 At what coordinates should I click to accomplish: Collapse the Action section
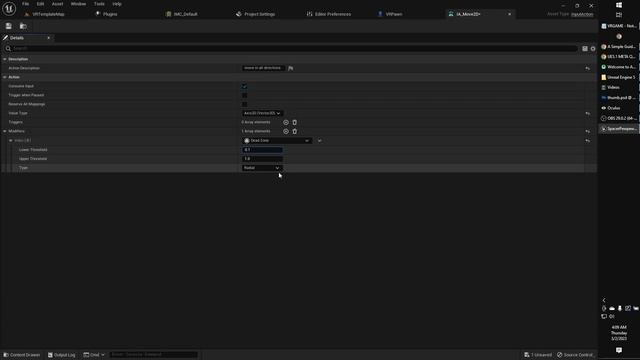coord(4,77)
